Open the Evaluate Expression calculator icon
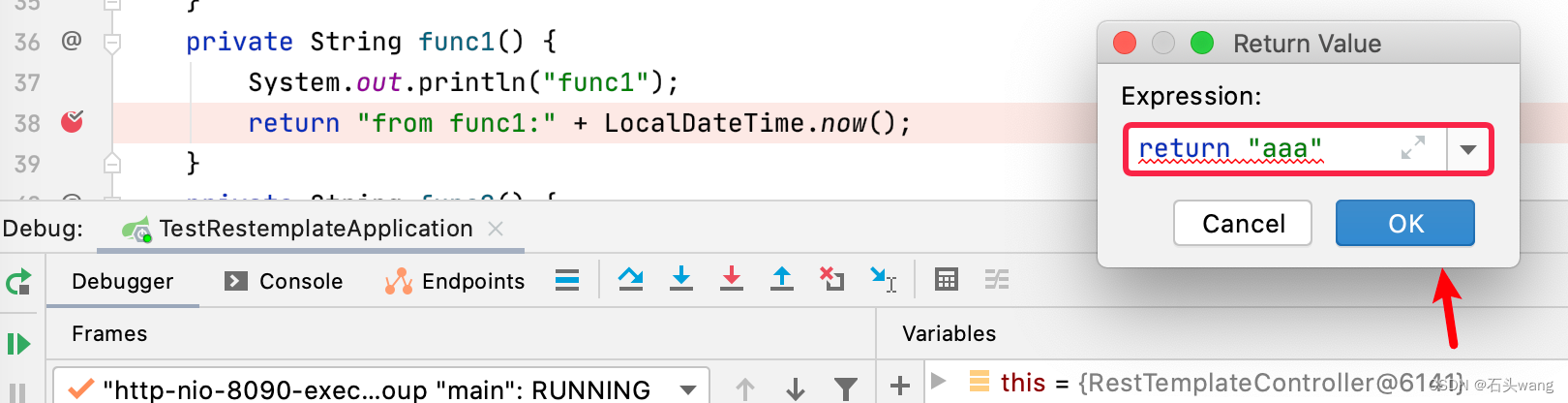 (946, 280)
